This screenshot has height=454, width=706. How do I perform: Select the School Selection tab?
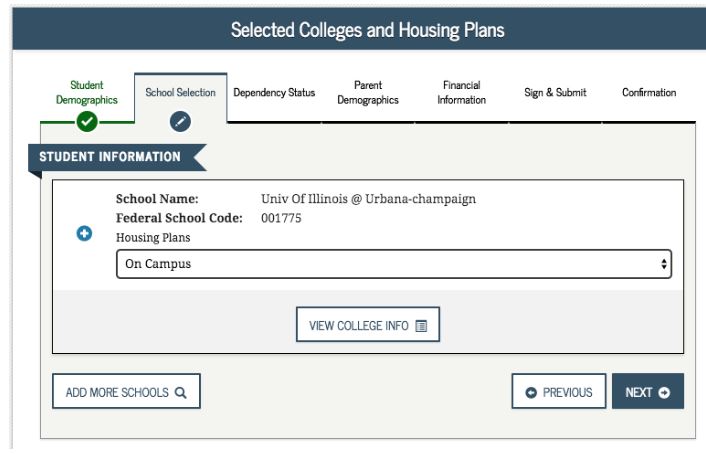click(181, 92)
